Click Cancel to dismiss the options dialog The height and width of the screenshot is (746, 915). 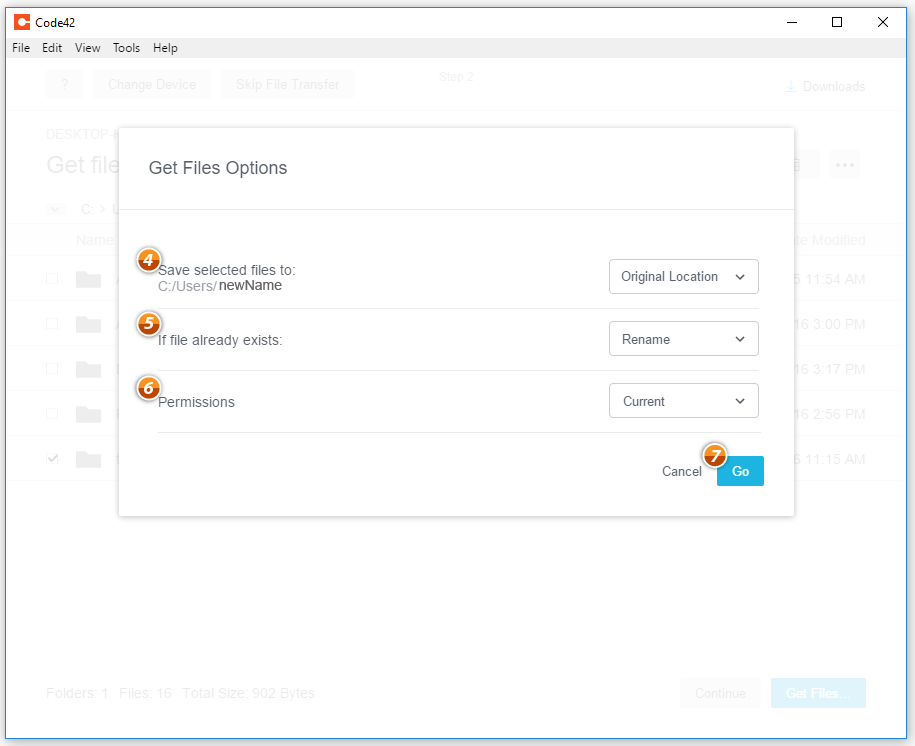pos(681,471)
